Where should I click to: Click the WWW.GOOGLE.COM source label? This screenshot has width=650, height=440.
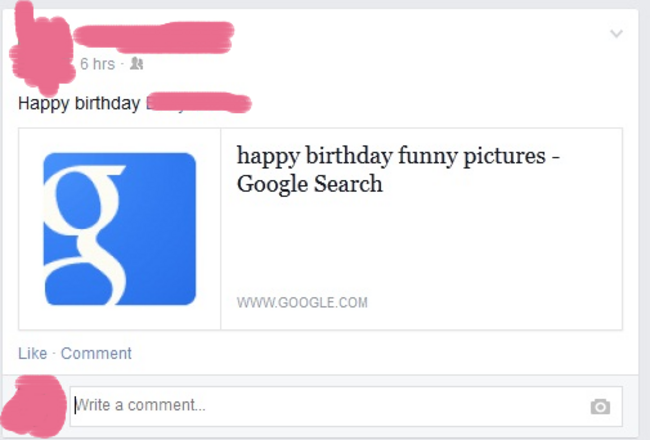coord(302,302)
